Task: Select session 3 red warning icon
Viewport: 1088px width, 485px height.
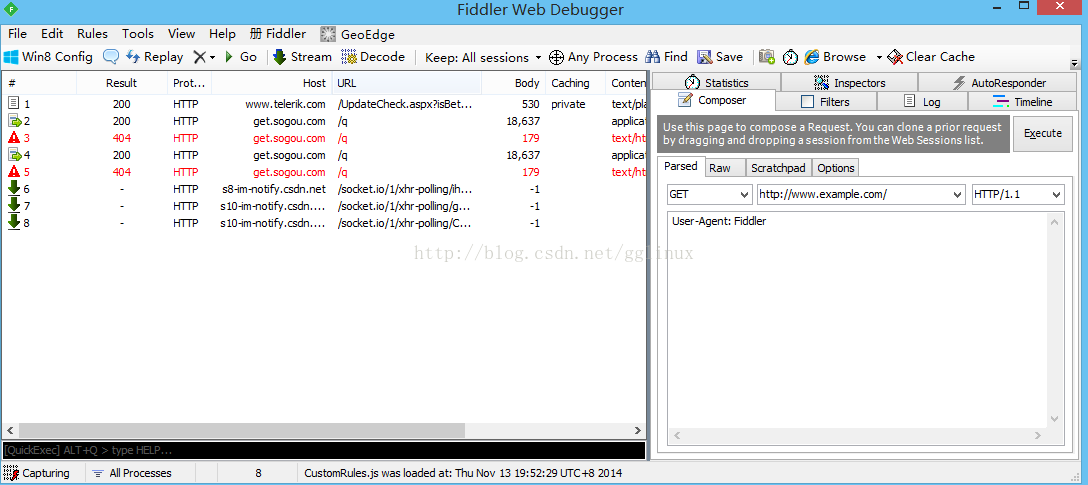Action: (14, 137)
